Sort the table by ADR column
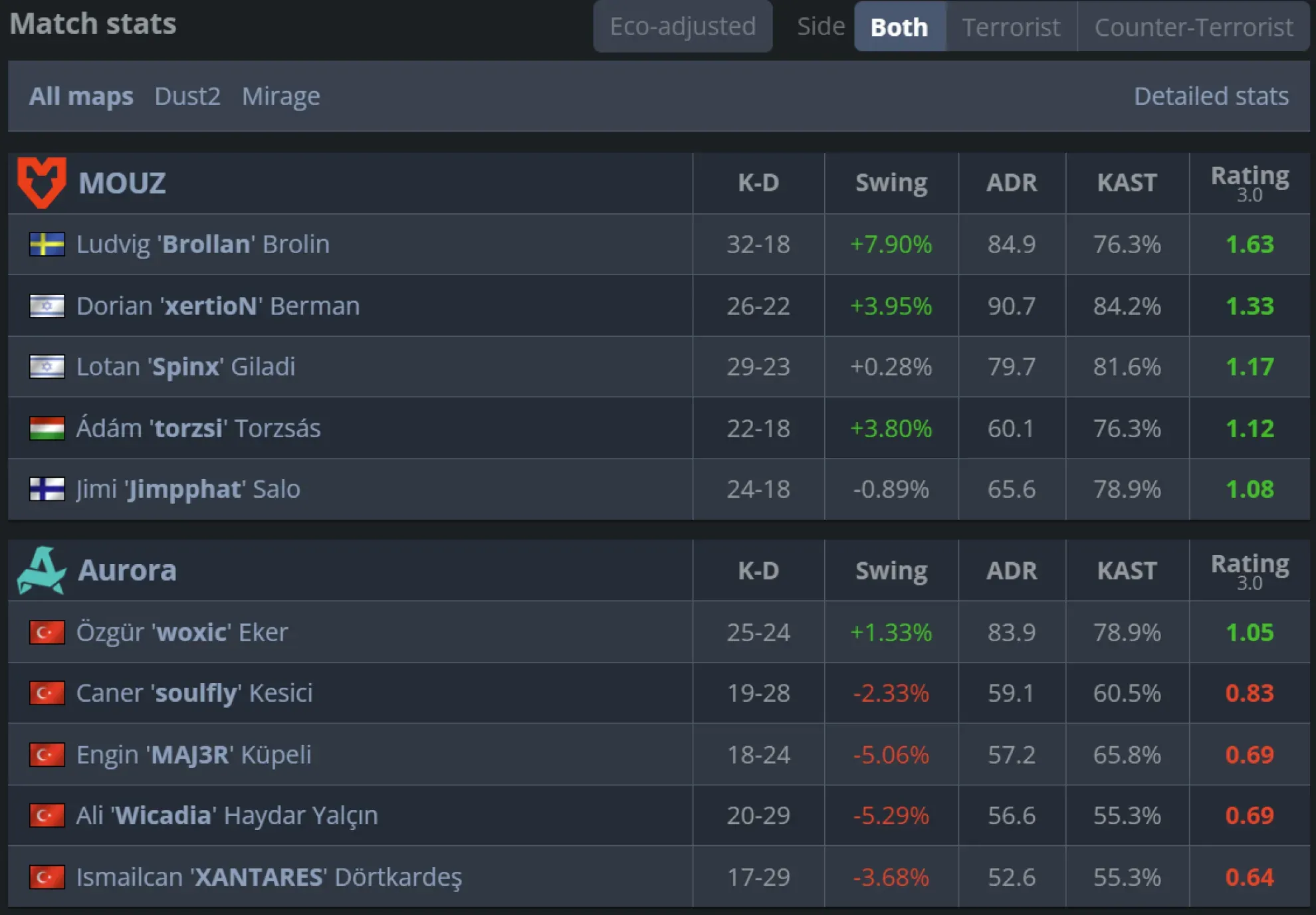The image size is (1316, 915). [1012, 183]
